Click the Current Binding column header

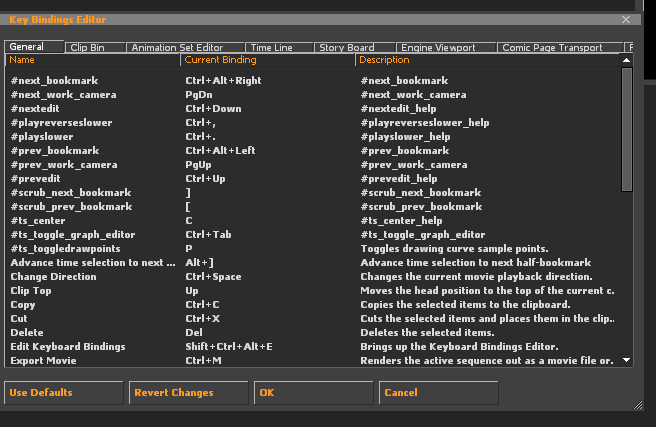click(x=268, y=60)
